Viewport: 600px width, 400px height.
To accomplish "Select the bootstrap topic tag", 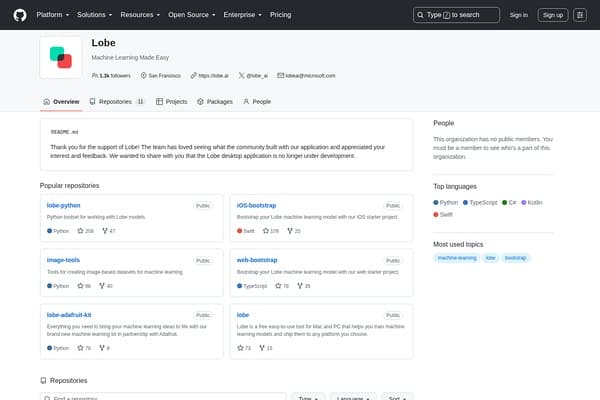I will [x=515, y=258].
